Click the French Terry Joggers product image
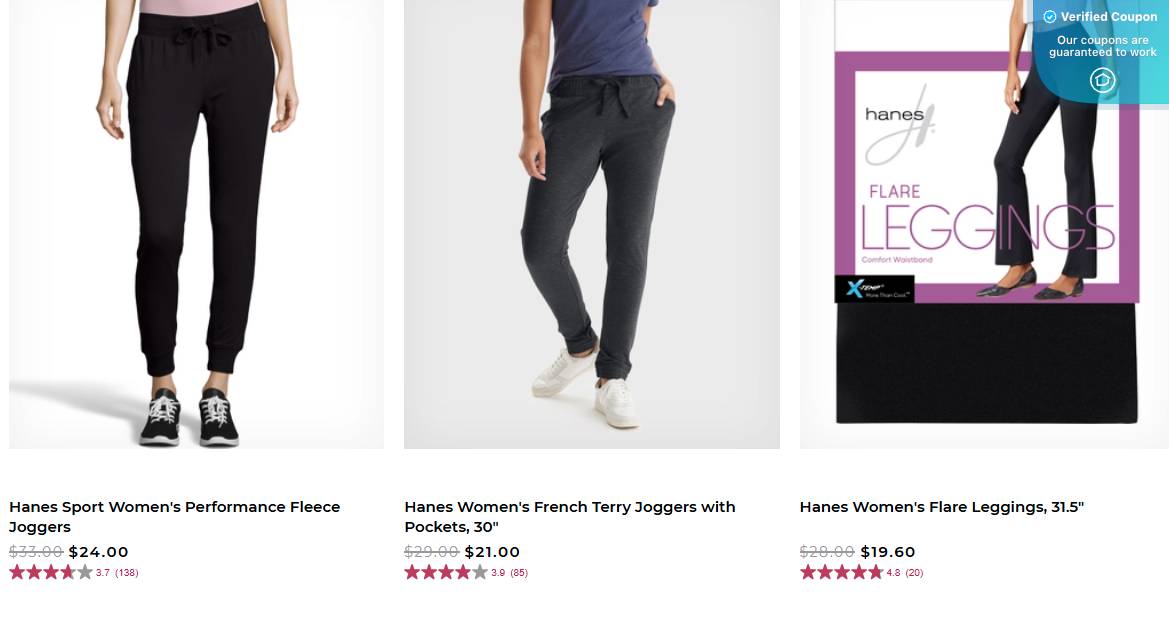1169x625 pixels. point(591,223)
